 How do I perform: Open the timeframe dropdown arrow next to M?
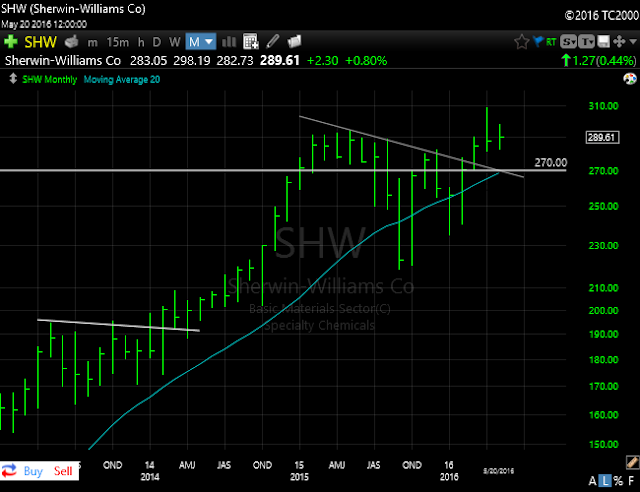click(x=209, y=42)
